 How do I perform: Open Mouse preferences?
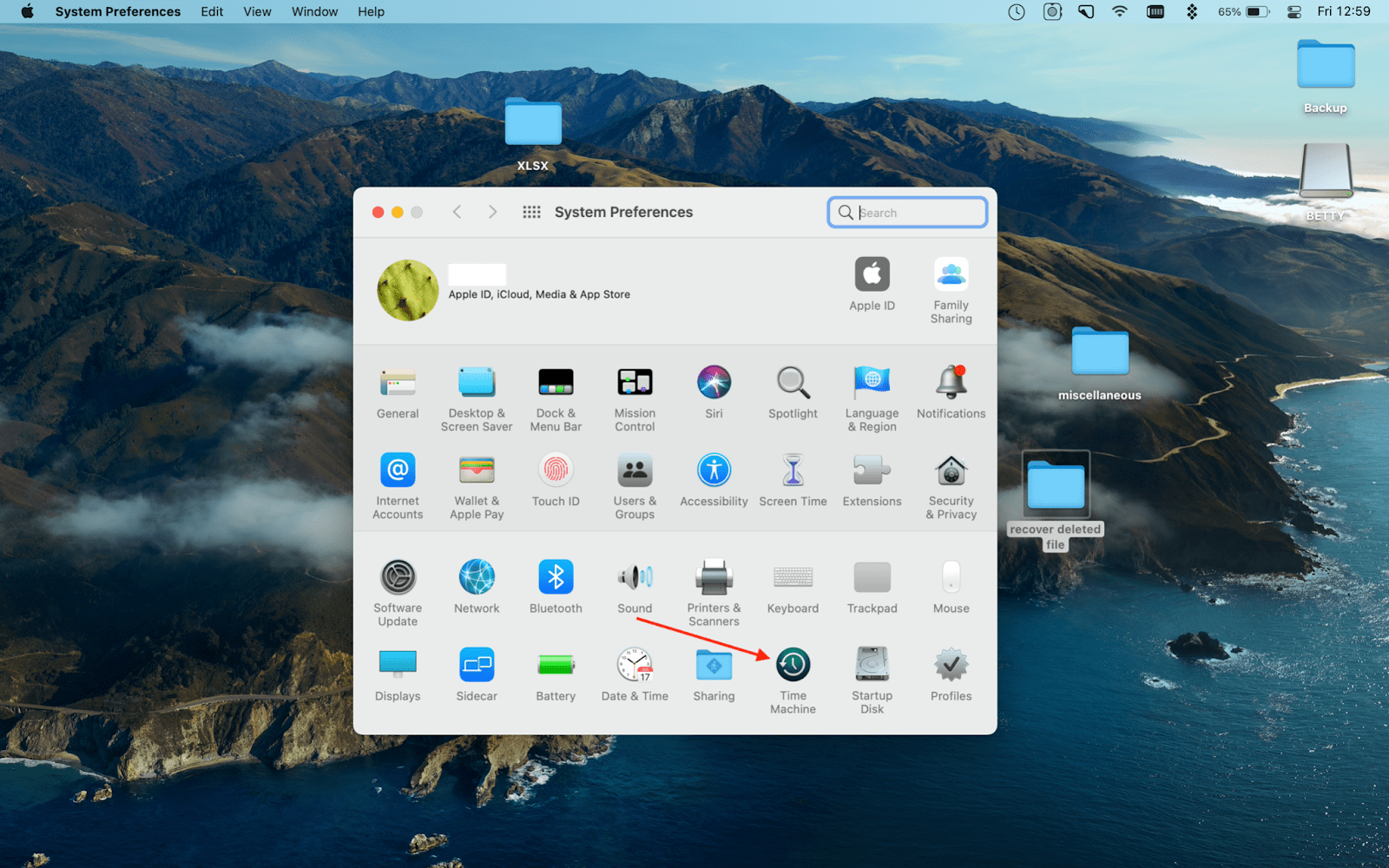point(951,587)
